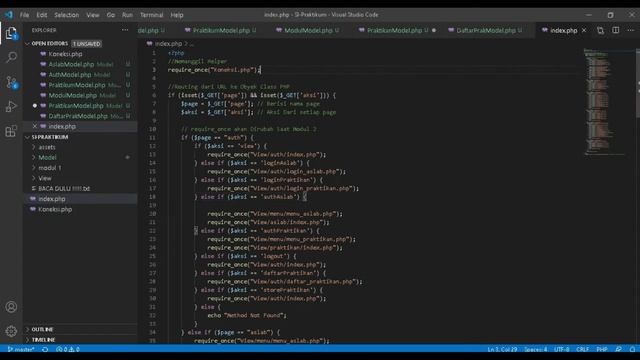Open the Accounts menu icon
Viewport: 640px width, 360px height.
[11, 307]
